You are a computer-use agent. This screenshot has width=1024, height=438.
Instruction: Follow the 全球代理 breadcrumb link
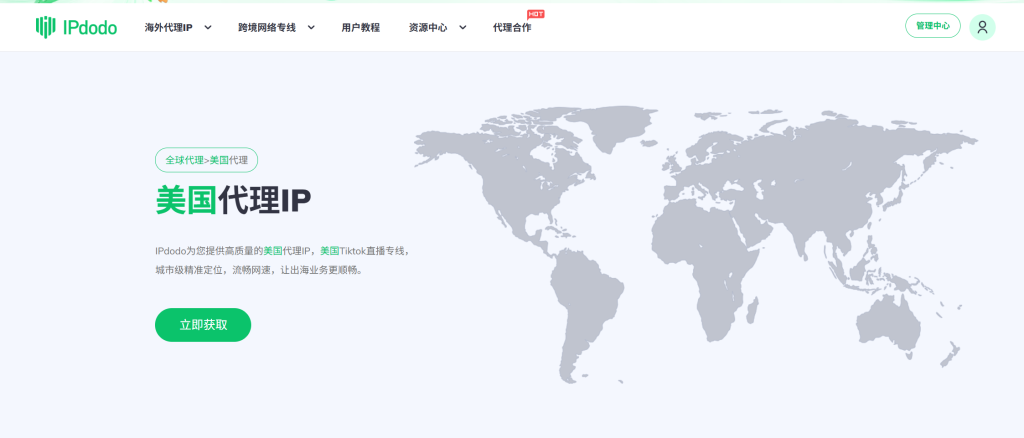[184, 160]
